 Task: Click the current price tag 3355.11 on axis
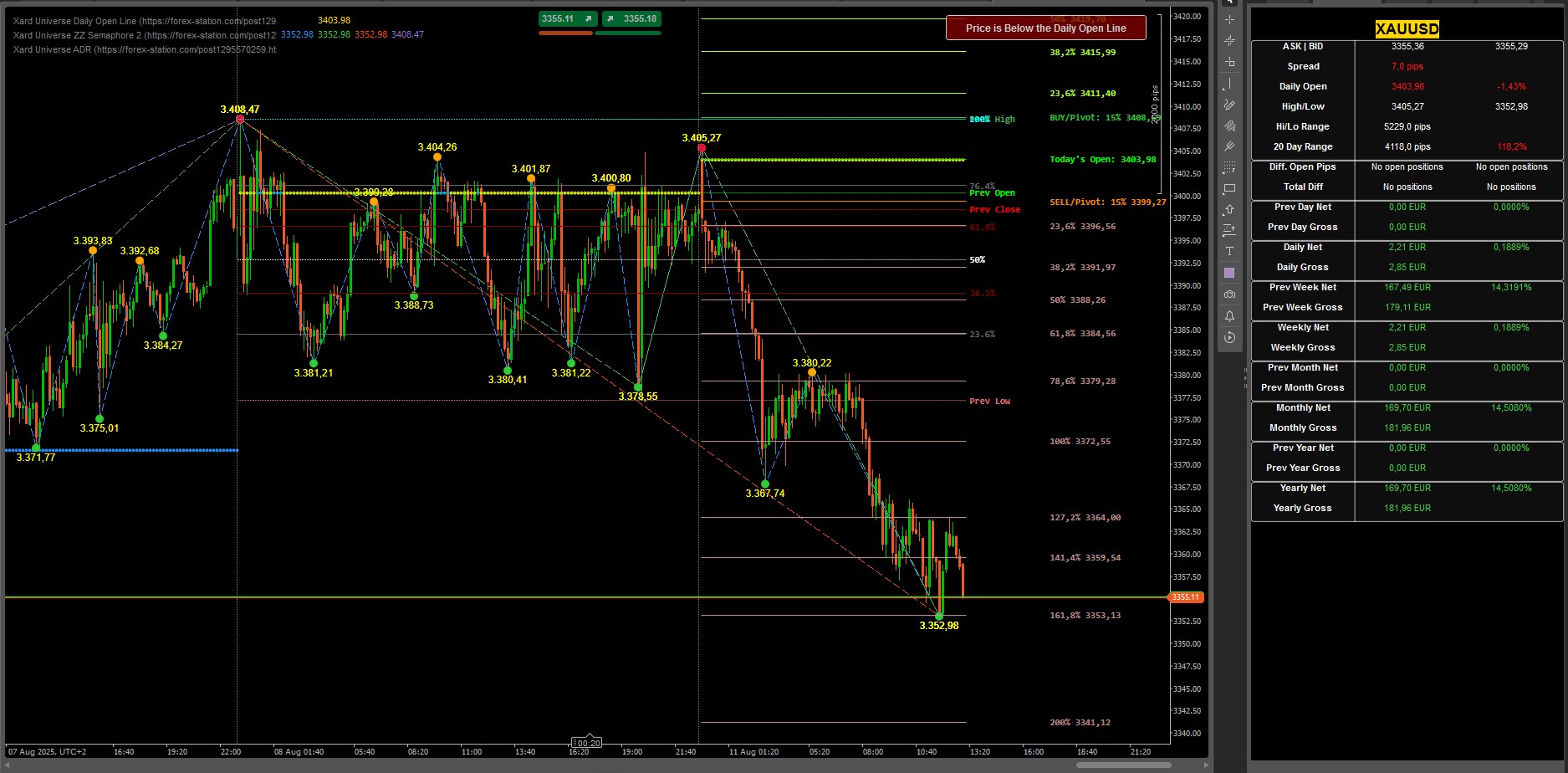(x=1186, y=597)
